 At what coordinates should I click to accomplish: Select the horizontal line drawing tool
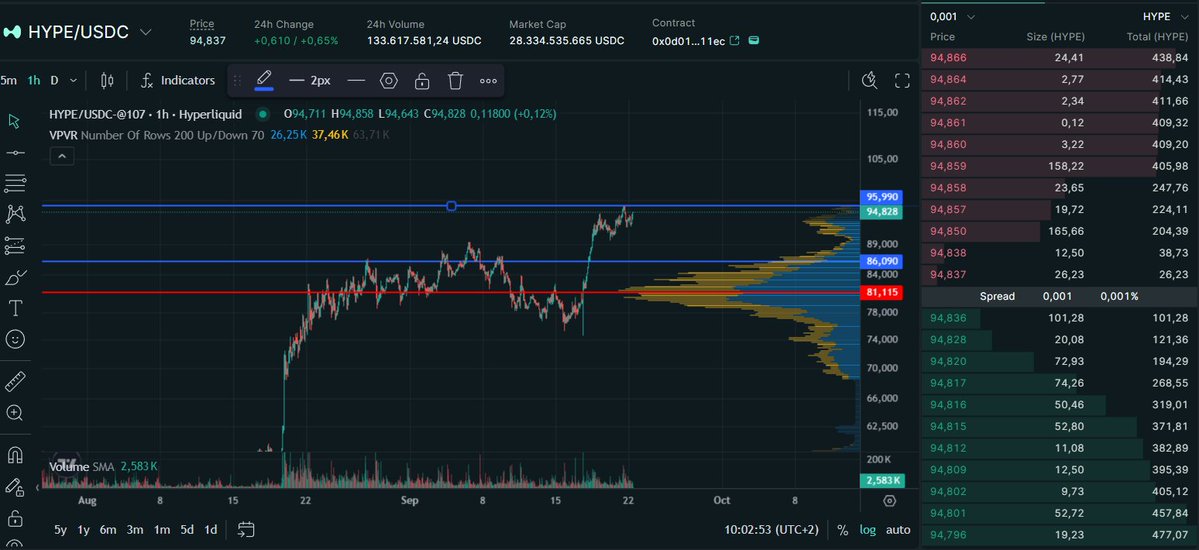15,153
